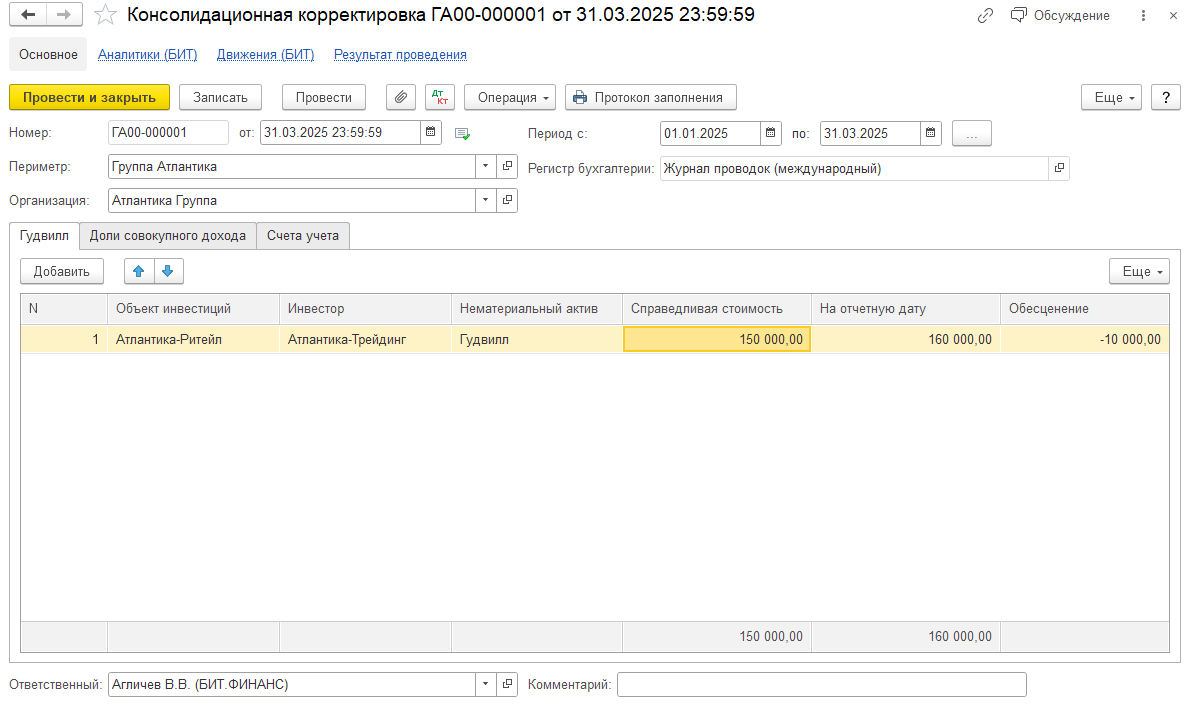This screenshot has width=1188, height=706.
Task: Open Движения (БИТ) link
Action: (265, 55)
